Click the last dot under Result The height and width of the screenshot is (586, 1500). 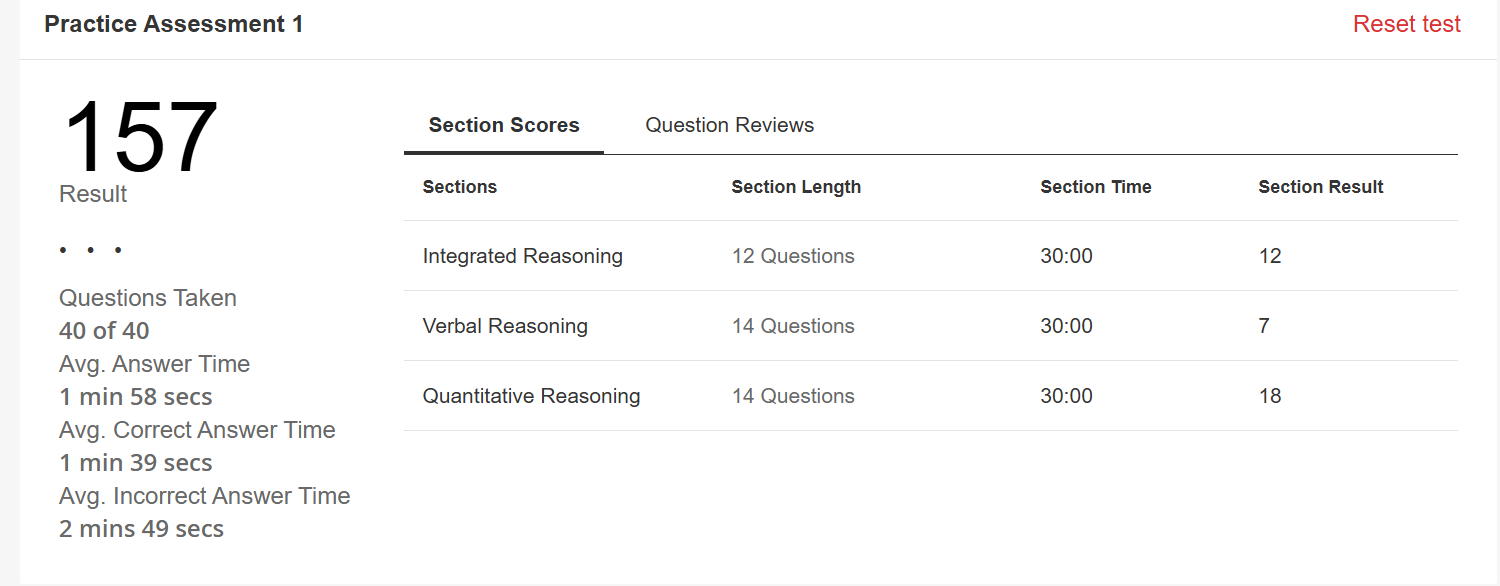[118, 249]
